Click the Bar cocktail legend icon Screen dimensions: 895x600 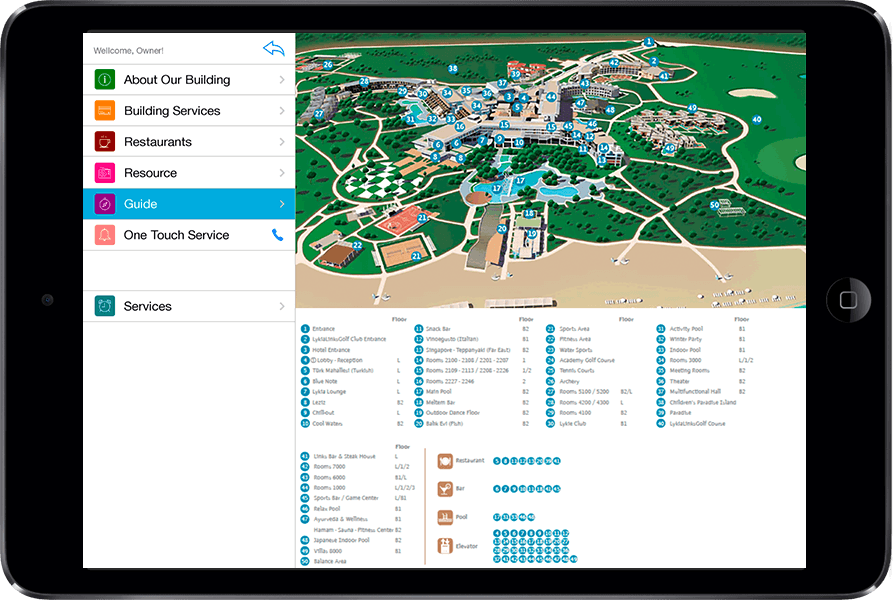[445, 489]
